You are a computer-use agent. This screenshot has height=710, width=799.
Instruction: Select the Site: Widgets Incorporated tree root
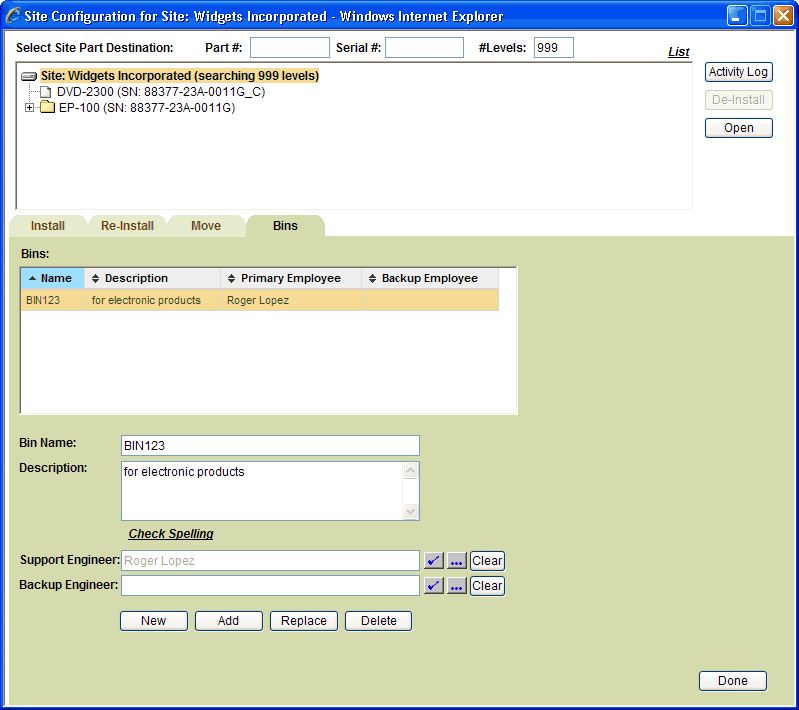180,76
